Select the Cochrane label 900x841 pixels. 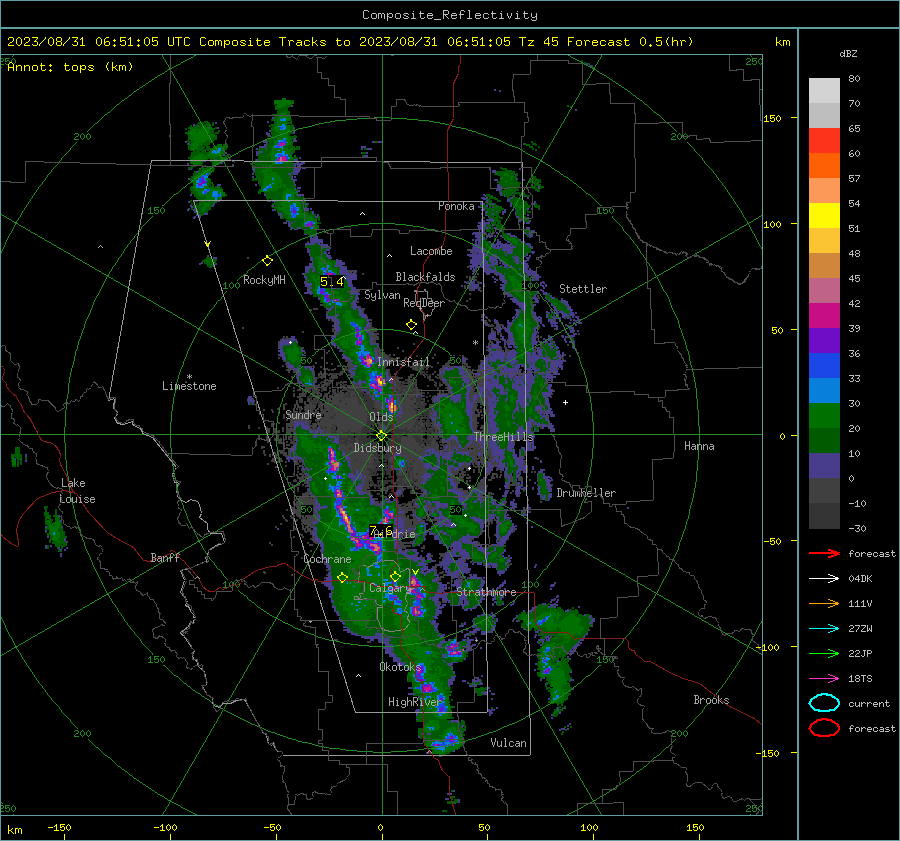pos(327,559)
